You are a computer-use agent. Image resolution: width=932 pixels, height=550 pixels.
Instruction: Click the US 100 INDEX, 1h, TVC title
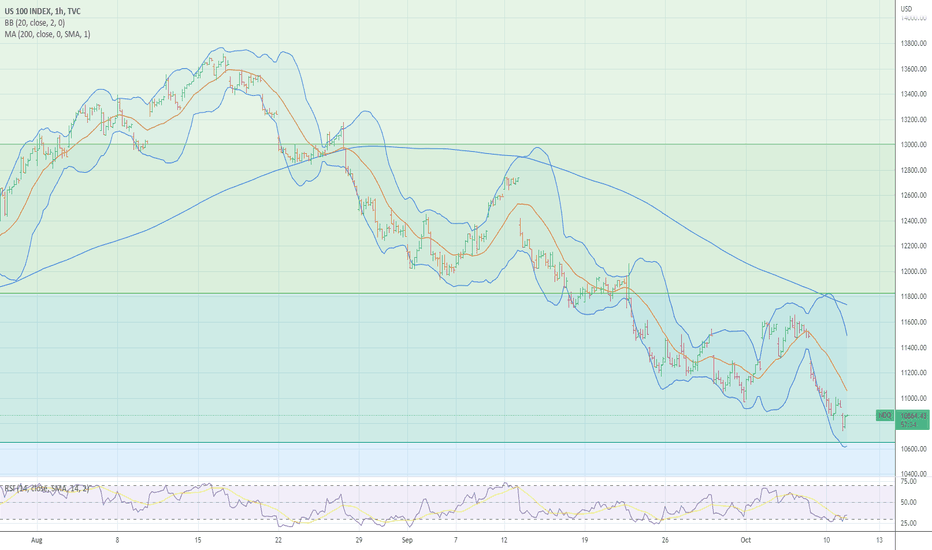coord(42,11)
